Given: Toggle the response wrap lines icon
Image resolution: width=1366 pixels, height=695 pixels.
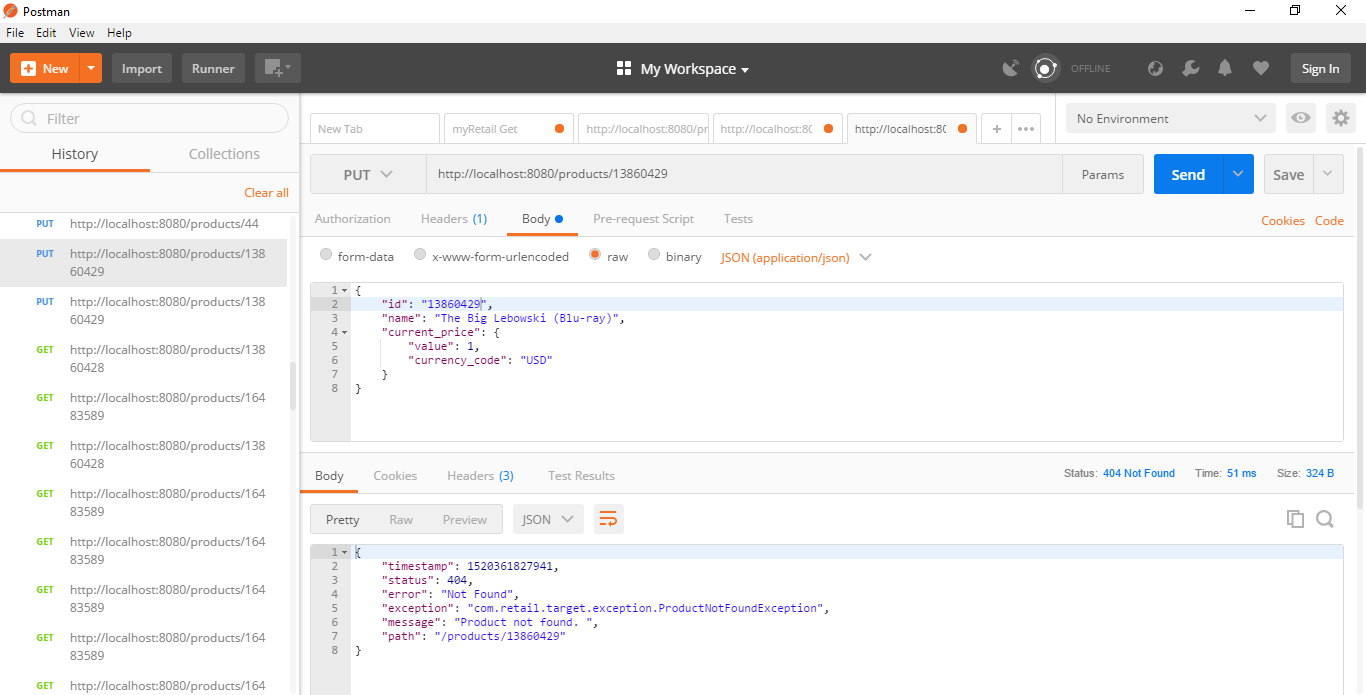Looking at the screenshot, I should click(608, 519).
